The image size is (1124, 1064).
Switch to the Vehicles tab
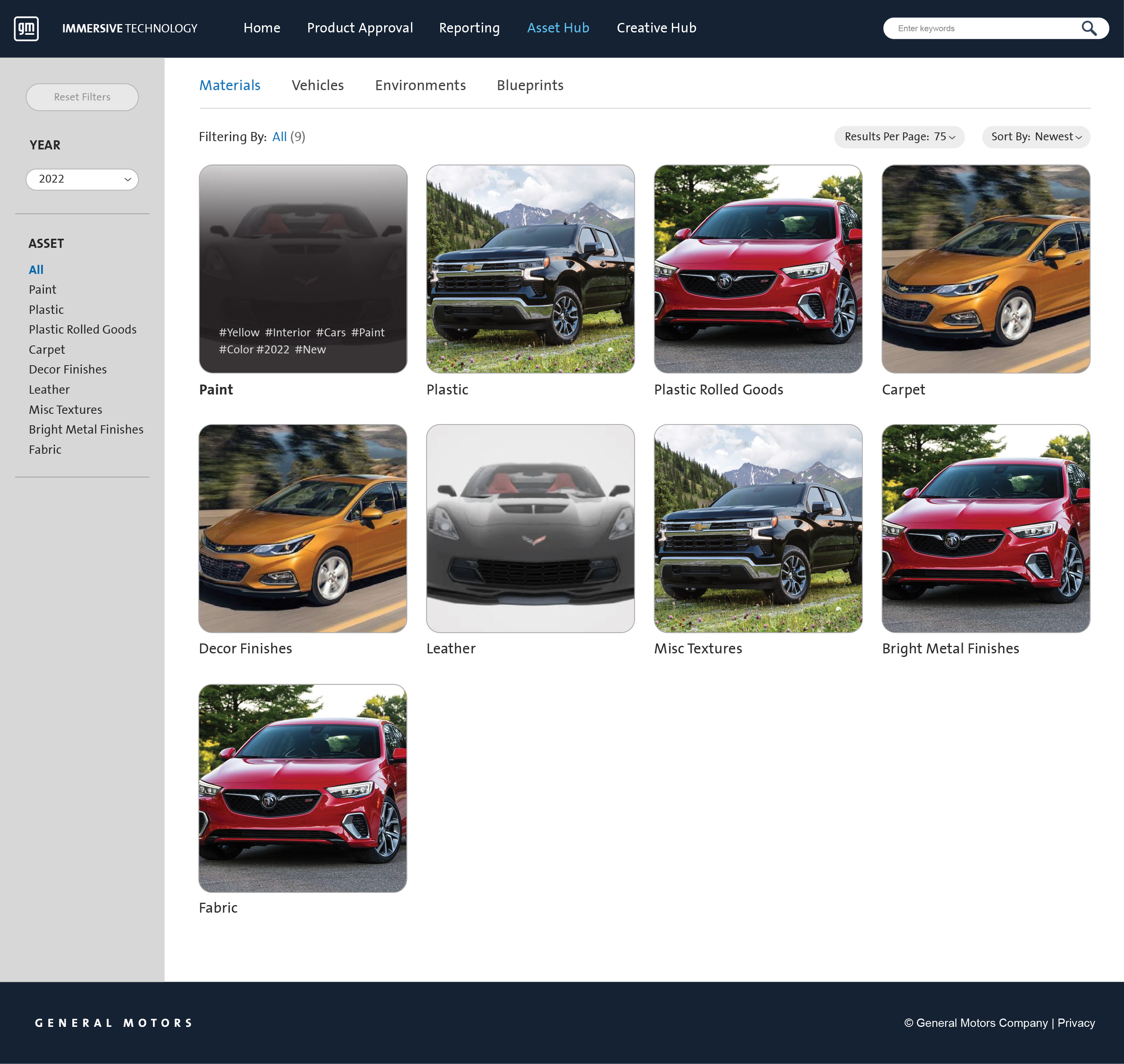tap(317, 85)
